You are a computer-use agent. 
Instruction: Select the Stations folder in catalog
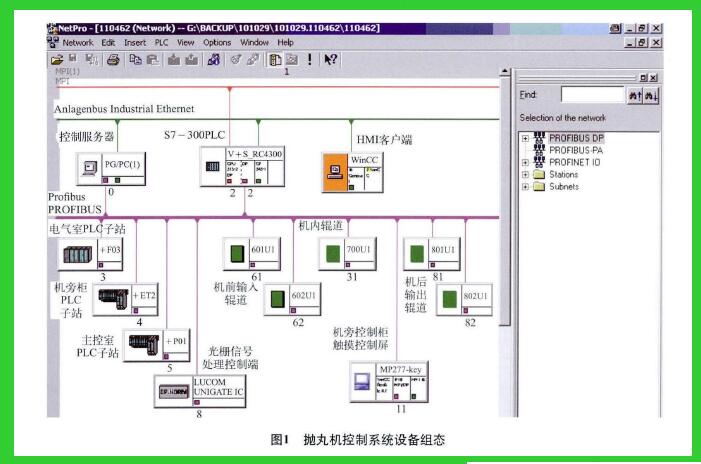click(563, 174)
